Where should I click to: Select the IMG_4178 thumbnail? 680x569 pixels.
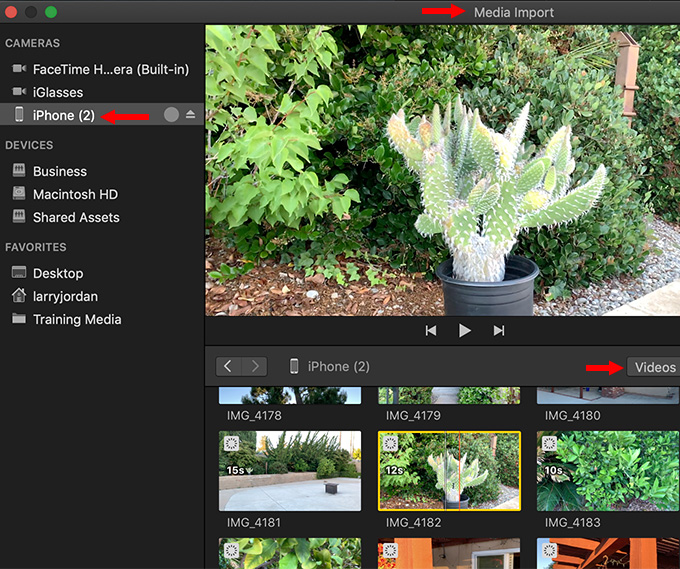pos(290,396)
